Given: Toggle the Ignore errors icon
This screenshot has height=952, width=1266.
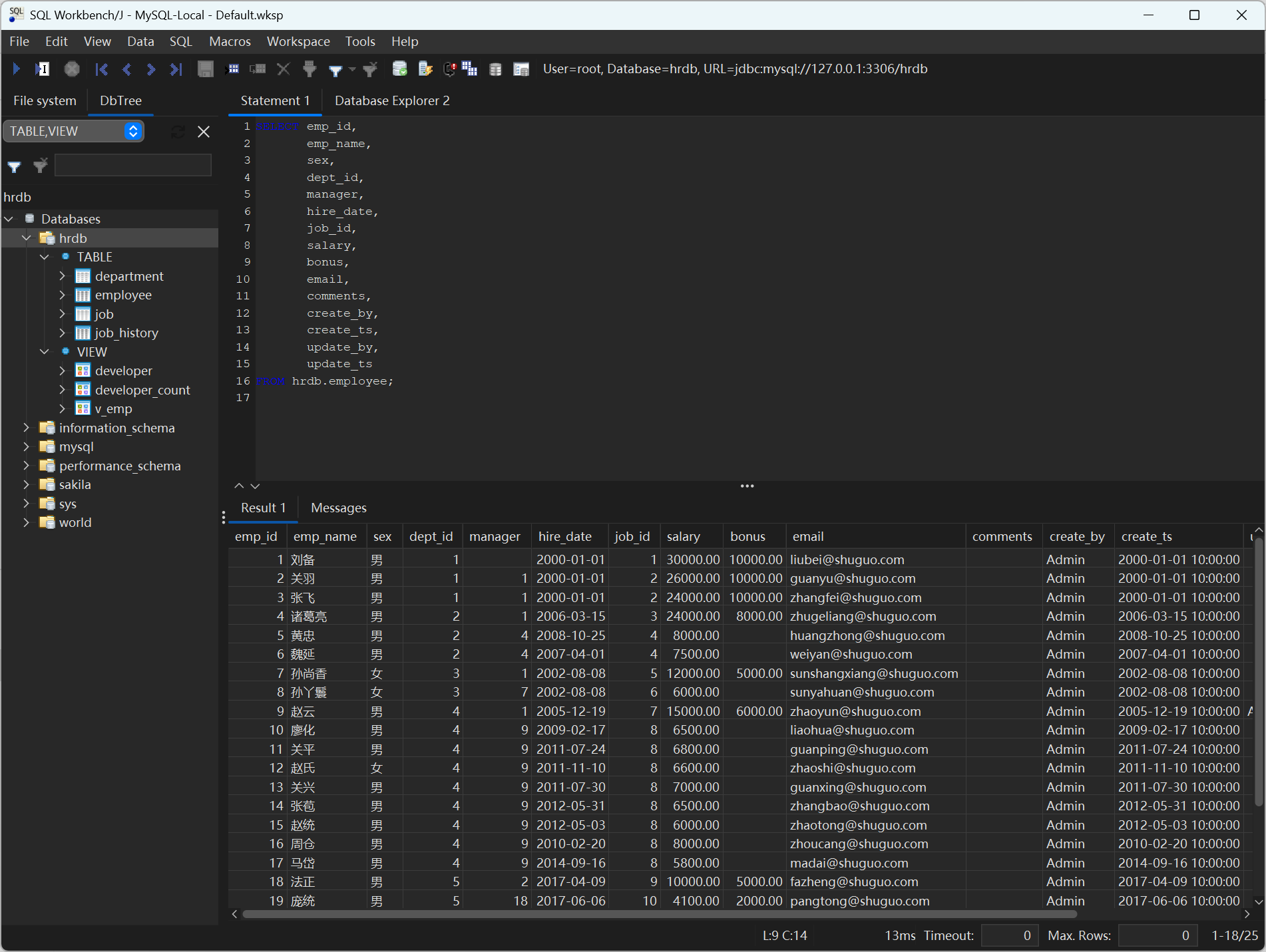Looking at the screenshot, I should [450, 69].
